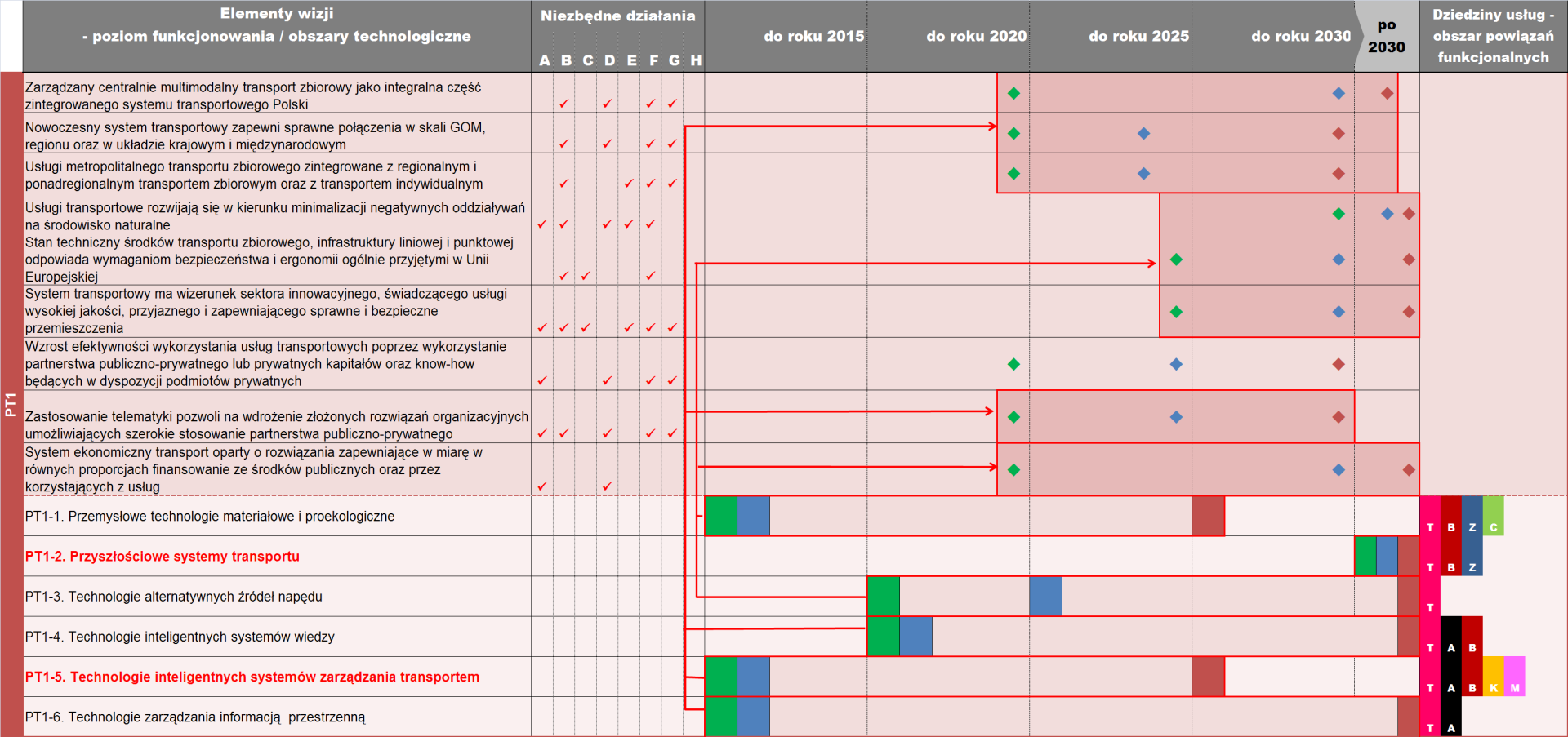Click blue diamond in 'Zarządzany centralnie' row
Viewport: 1568px width, 737px height.
1339,93
